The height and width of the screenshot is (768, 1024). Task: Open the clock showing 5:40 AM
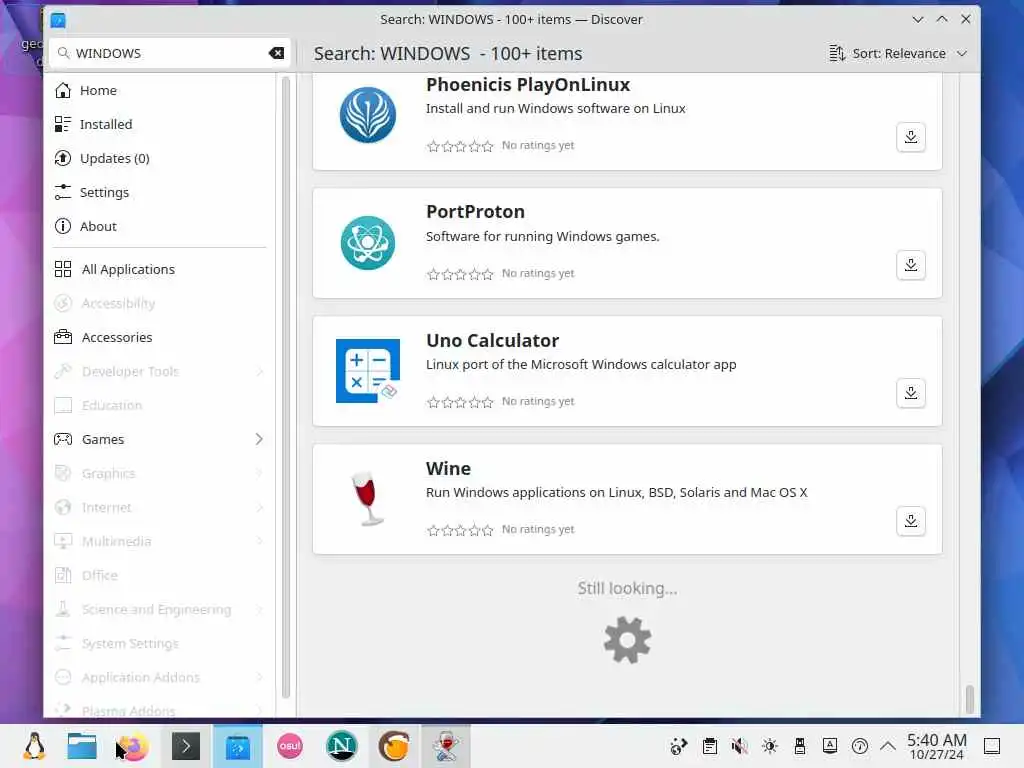(x=936, y=746)
